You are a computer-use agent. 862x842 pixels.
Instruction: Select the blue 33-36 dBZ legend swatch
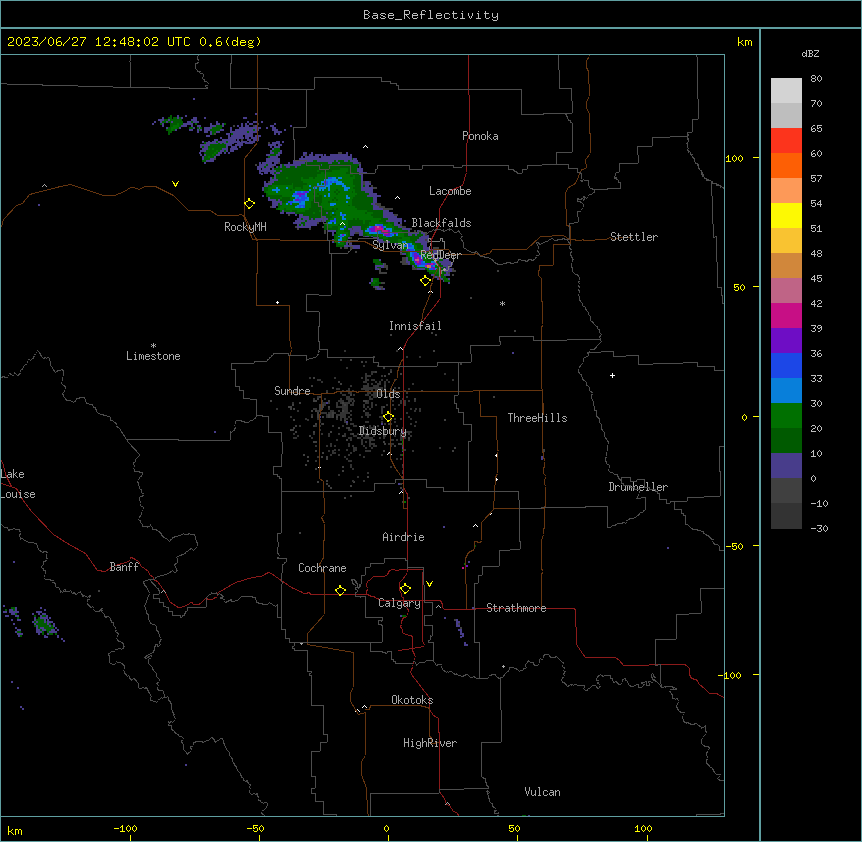(786, 365)
